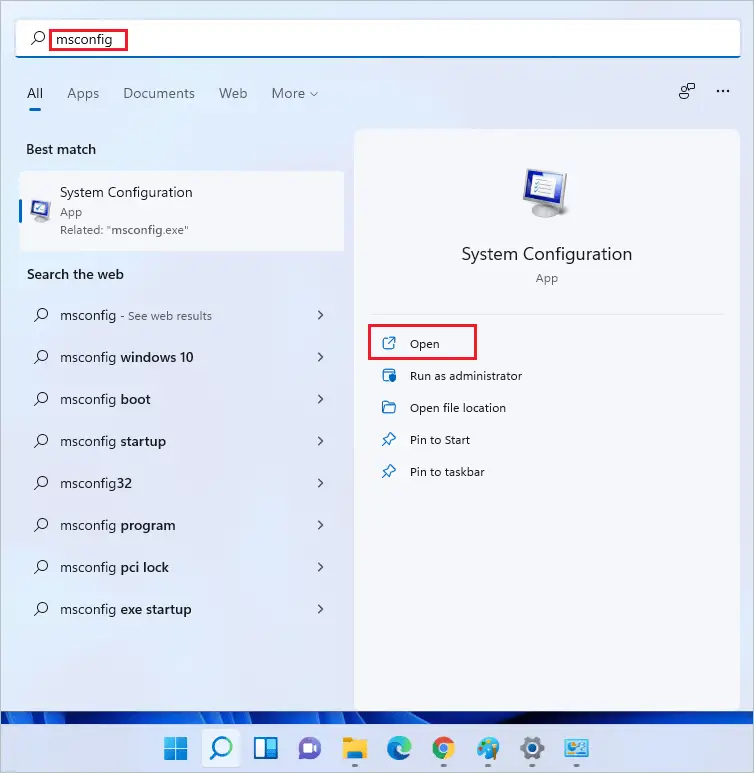Click search icon beside msconfig program
The height and width of the screenshot is (773, 754).
click(x=41, y=525)
